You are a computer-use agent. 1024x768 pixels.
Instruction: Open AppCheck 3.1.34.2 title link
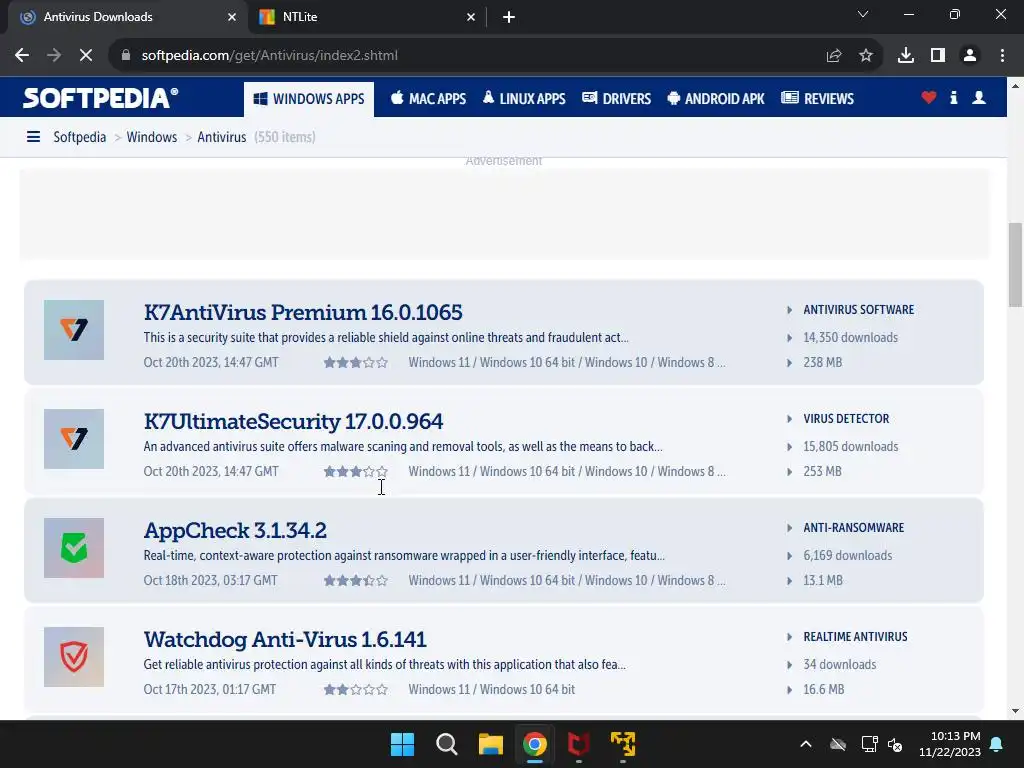[235, 530]
